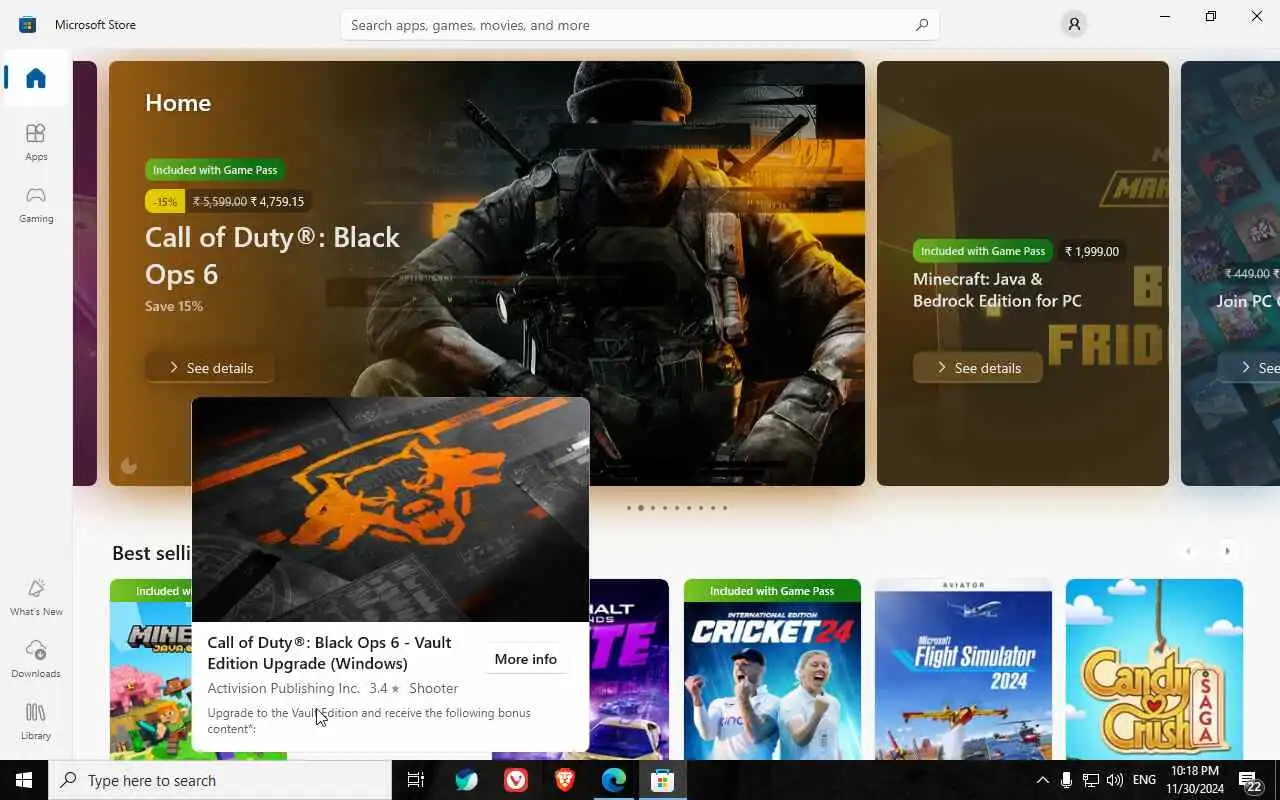Open What's New in sidebar
1280x800 pixels.
[x=36, y=597]
